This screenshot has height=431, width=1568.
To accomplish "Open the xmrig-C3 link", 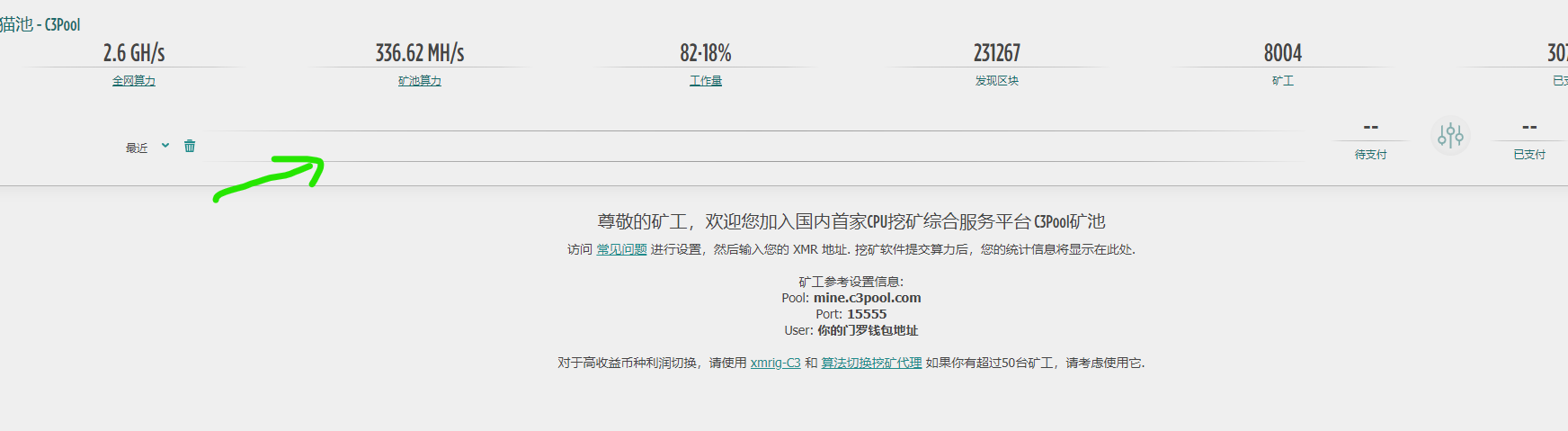I will (775, 364).
